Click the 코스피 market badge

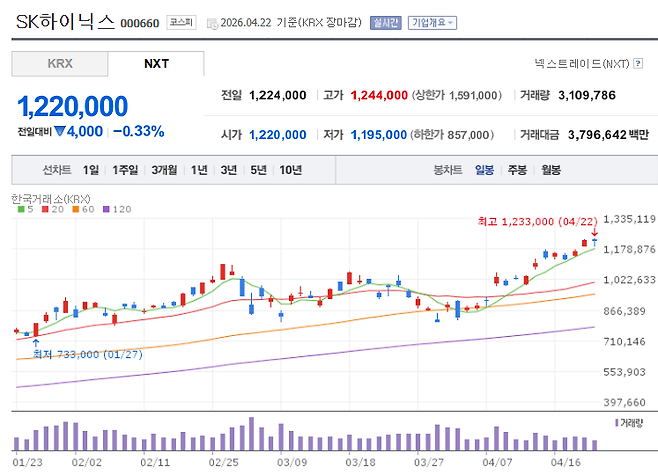tap(181, 22)
